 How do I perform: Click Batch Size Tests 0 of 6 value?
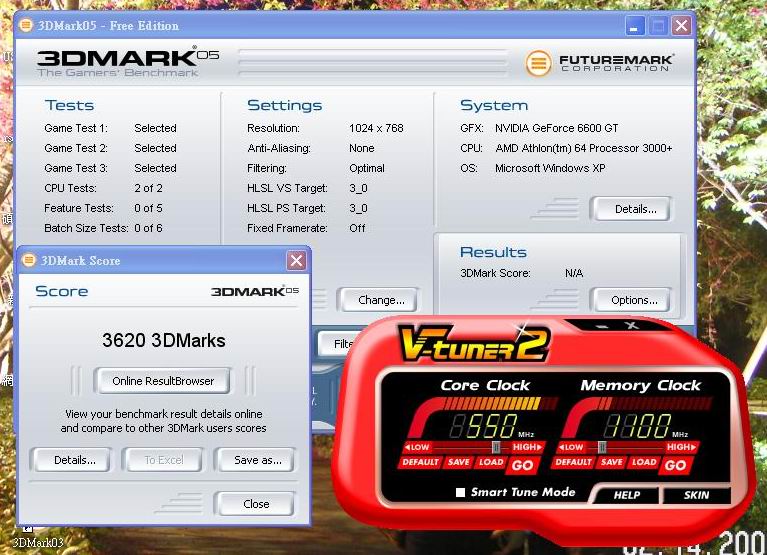[x=148, y=228]
